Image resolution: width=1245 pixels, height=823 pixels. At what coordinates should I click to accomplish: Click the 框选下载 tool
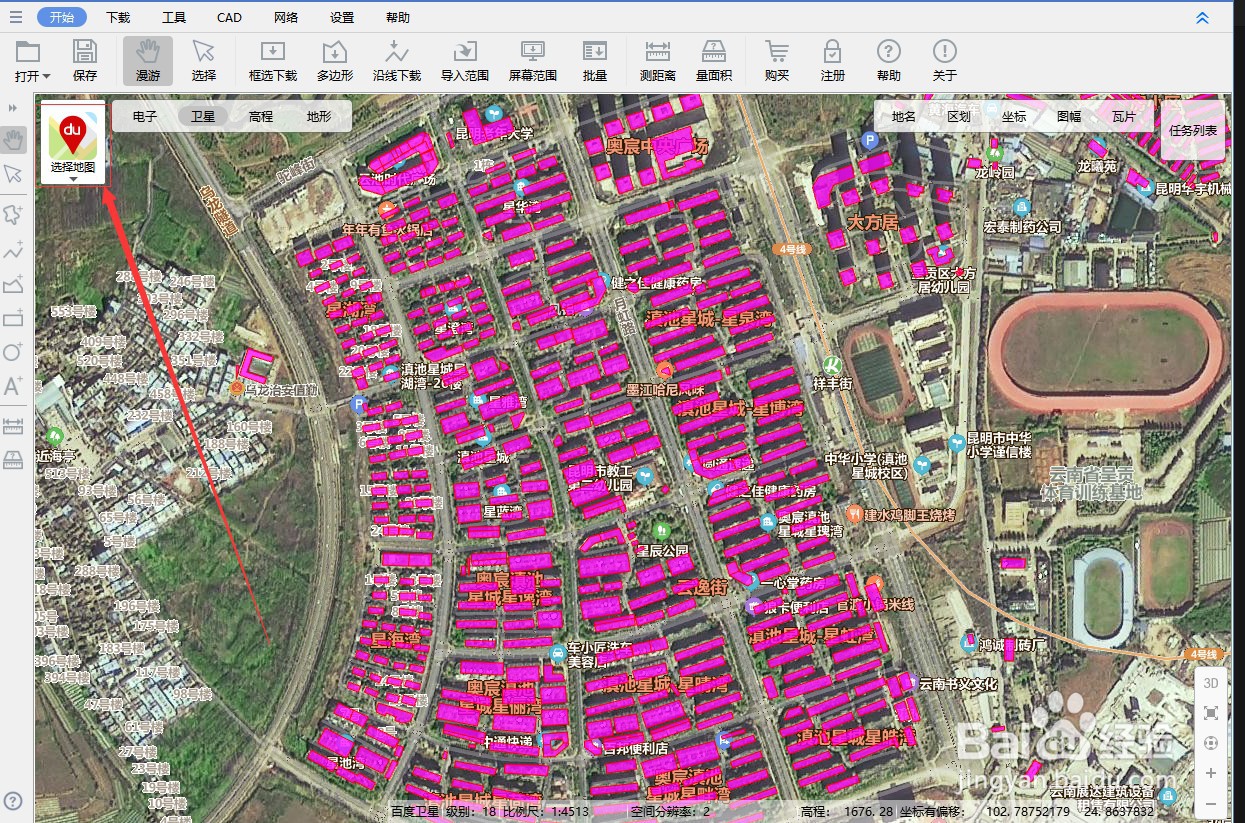click(x=273, y=61)
